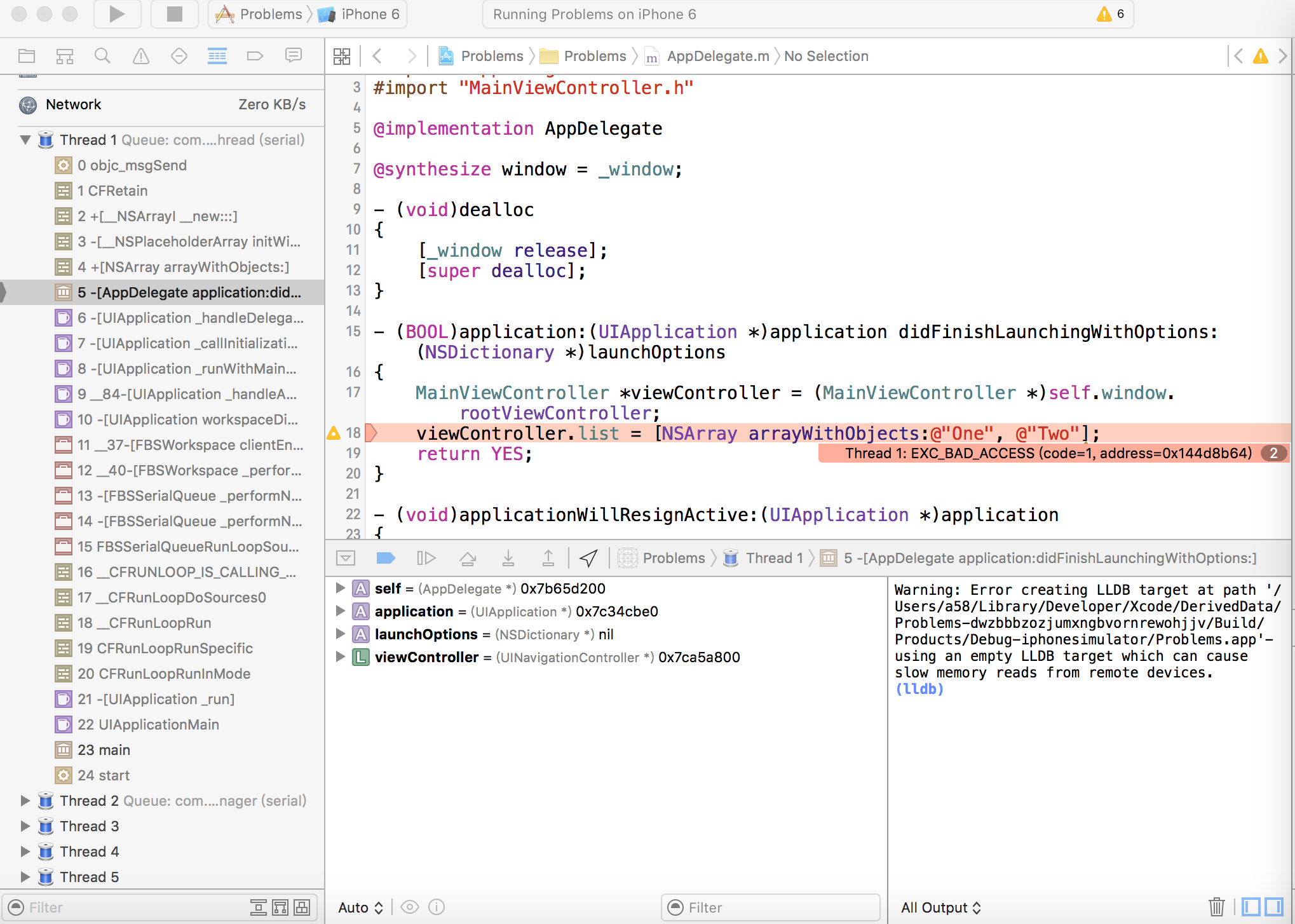This screenshot has width=1295, height=924.
Task: Toggle breakpoints activation button
Action: [386, 558]
